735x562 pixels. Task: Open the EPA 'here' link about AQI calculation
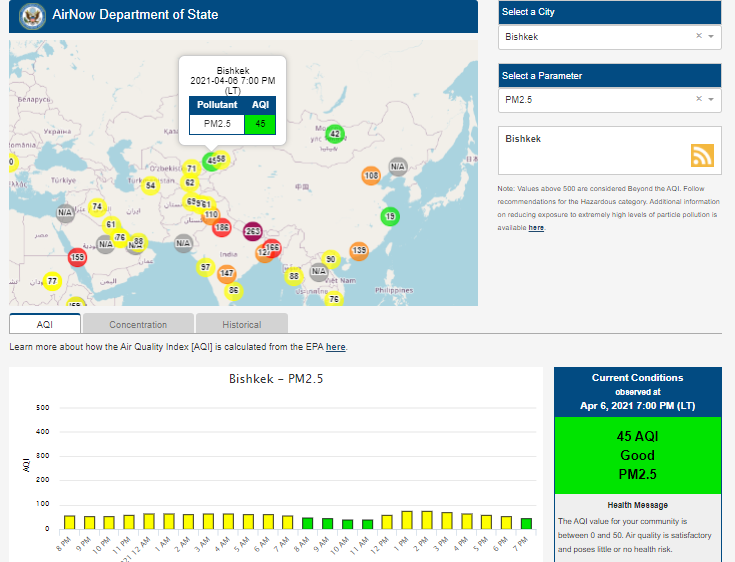[336, 347]
